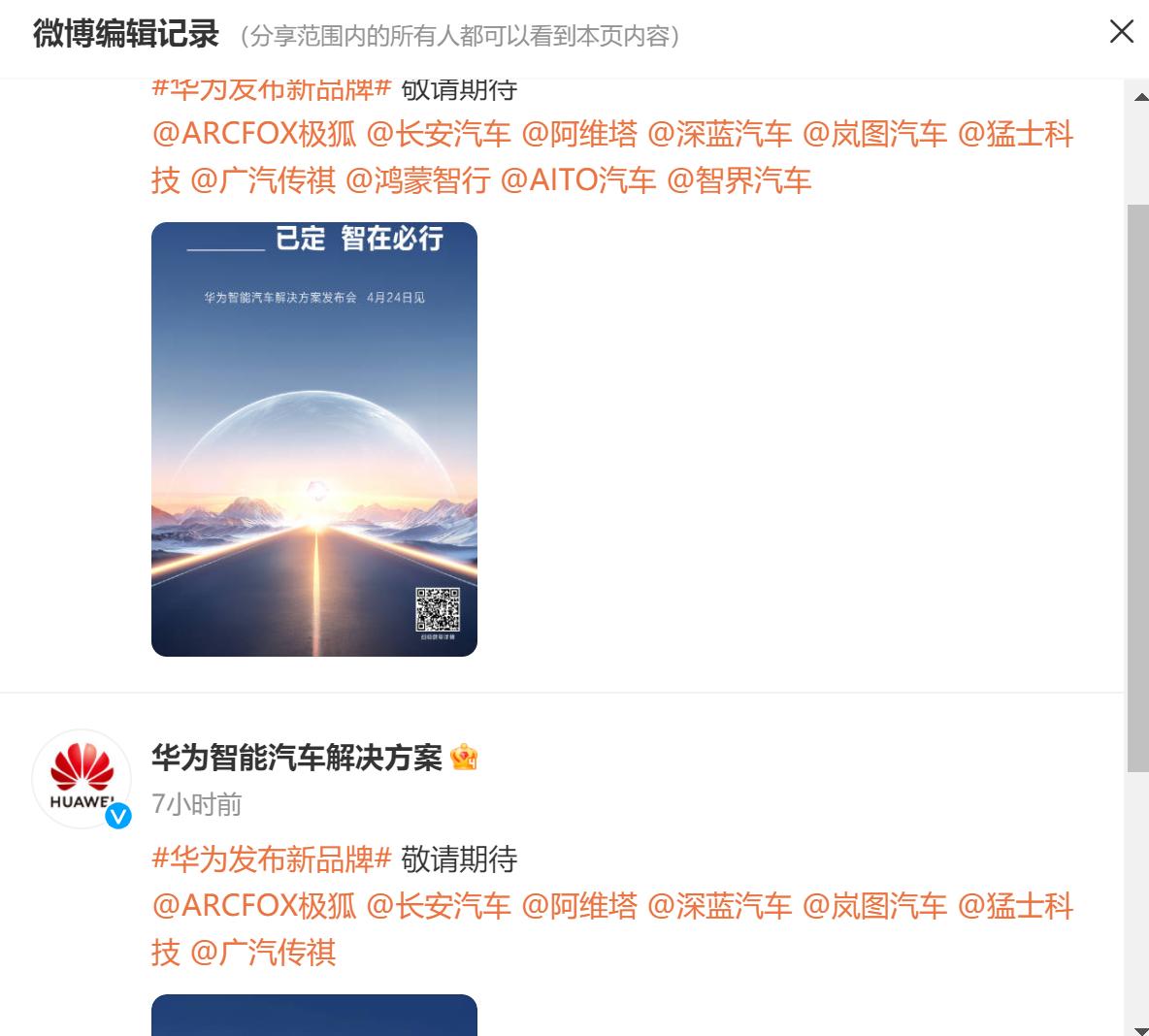
Task: Open @智界汽车 mention link
Action: point(739,180)
